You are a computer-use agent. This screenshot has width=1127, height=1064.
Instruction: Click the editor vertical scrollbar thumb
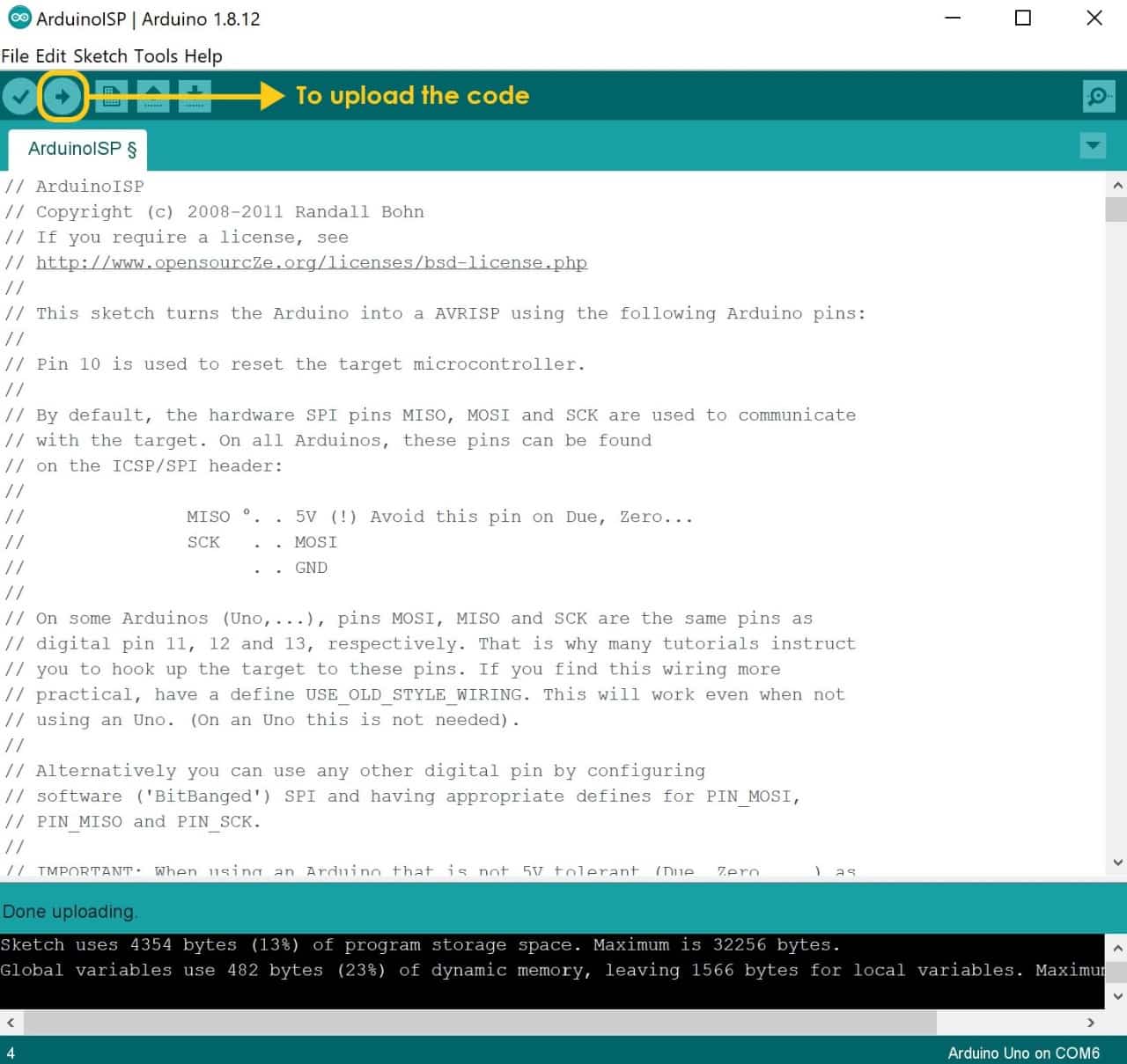tap(1116, 209)
